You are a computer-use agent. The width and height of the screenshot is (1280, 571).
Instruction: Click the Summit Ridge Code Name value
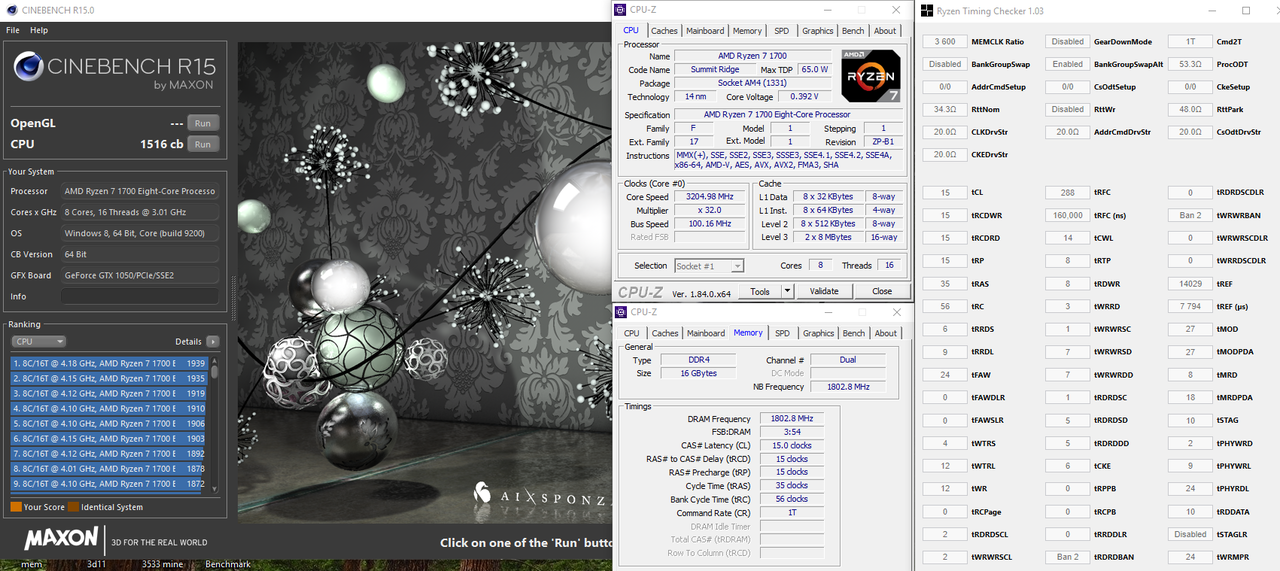[x=715, y=70]
